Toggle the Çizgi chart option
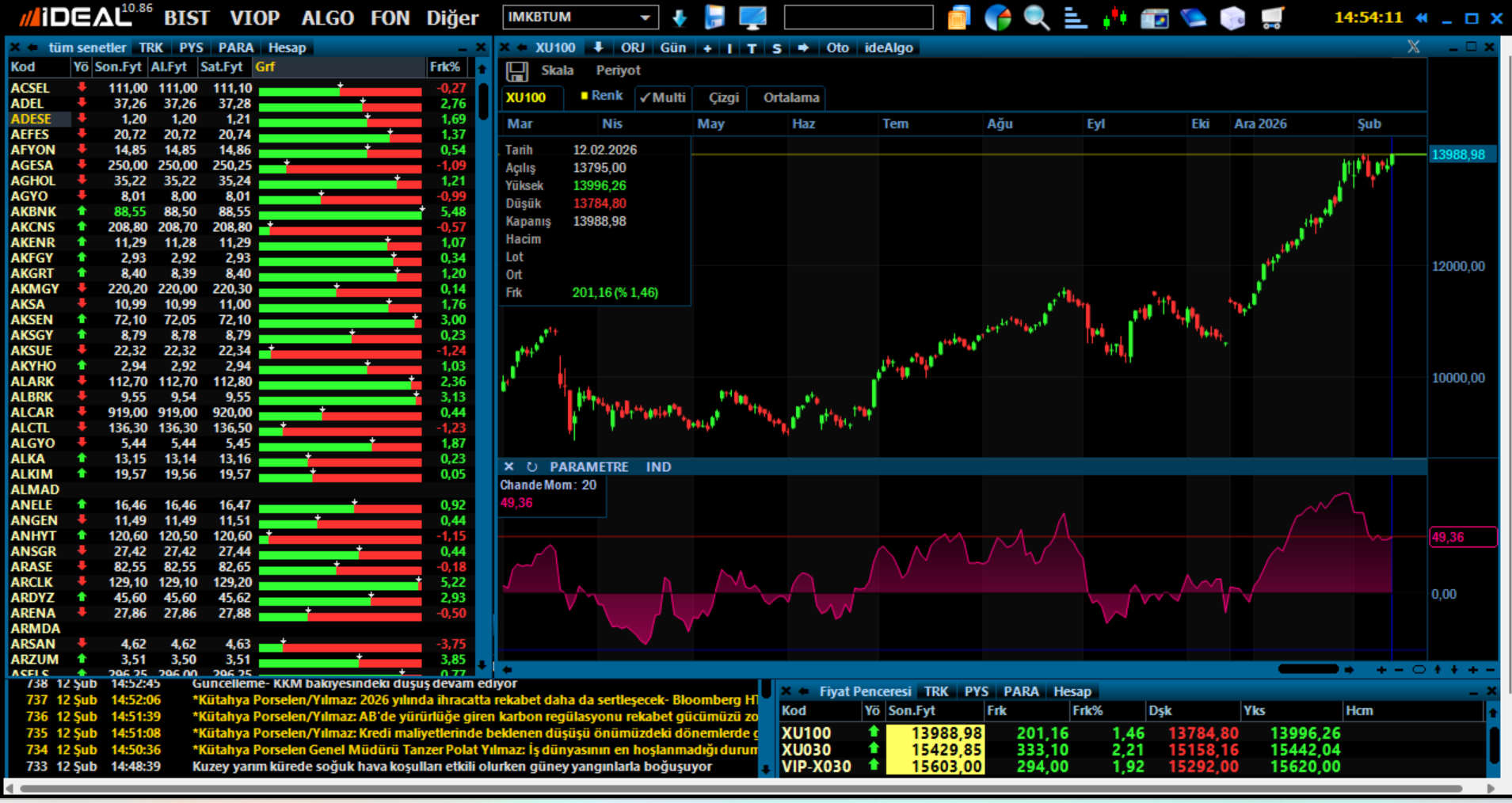Image resolution: width=1512 pixels, height=803 pixels. [723, 97]
